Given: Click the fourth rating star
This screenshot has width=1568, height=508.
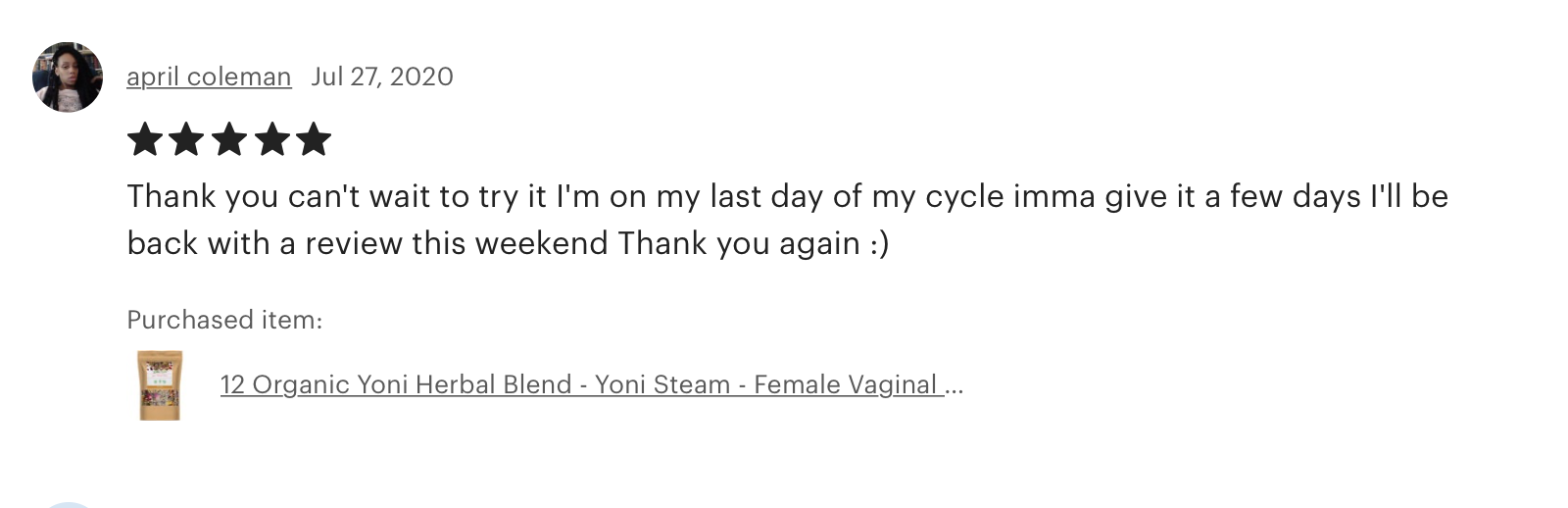Looking at the screenshot, I should [x=271, y=139].
